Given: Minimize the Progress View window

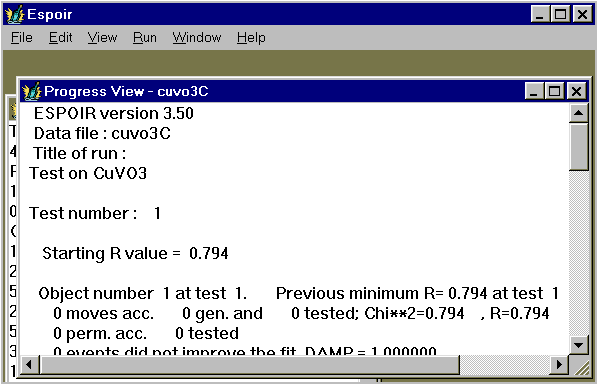Looking at the screenshot, I should pyautogui.click(x=534, y=91).
